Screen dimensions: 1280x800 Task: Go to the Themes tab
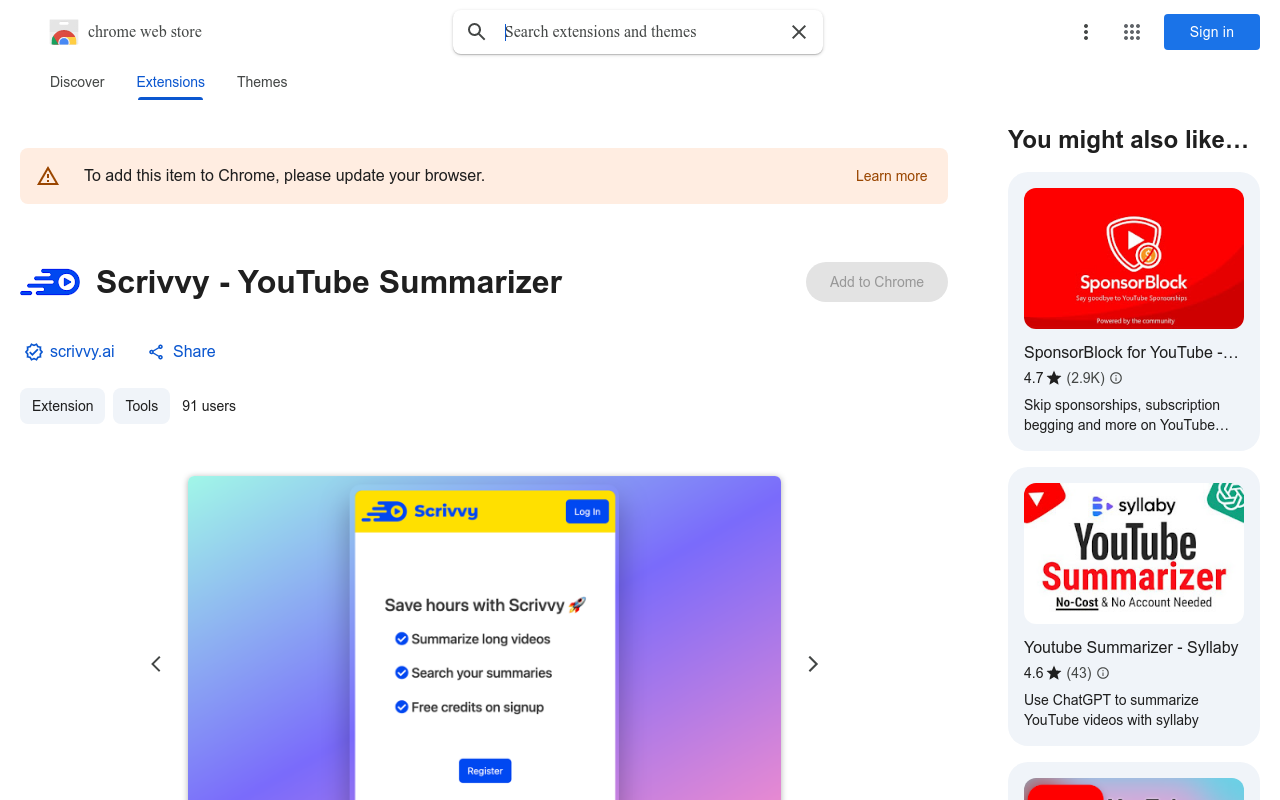click(262, 82)
